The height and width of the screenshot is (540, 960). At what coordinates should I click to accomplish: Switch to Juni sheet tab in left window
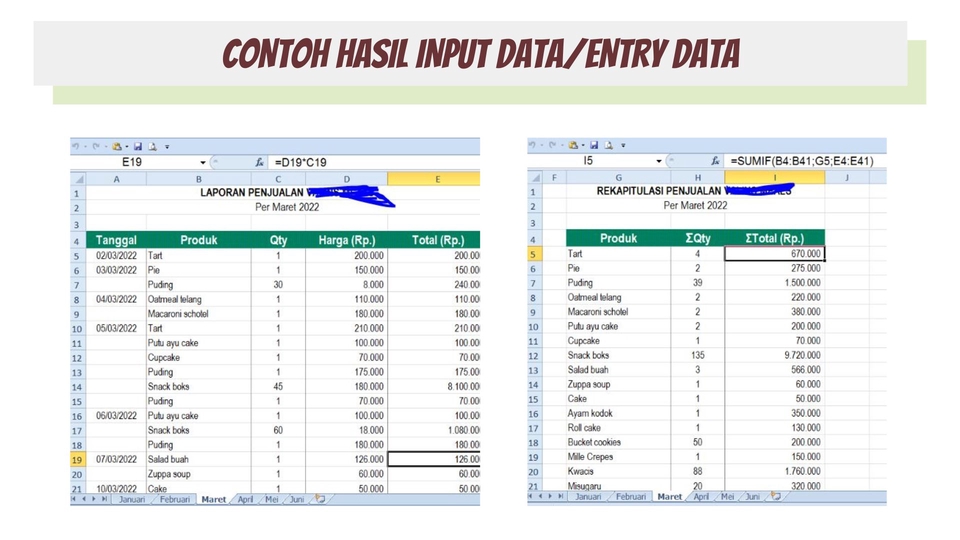(297, 500)
